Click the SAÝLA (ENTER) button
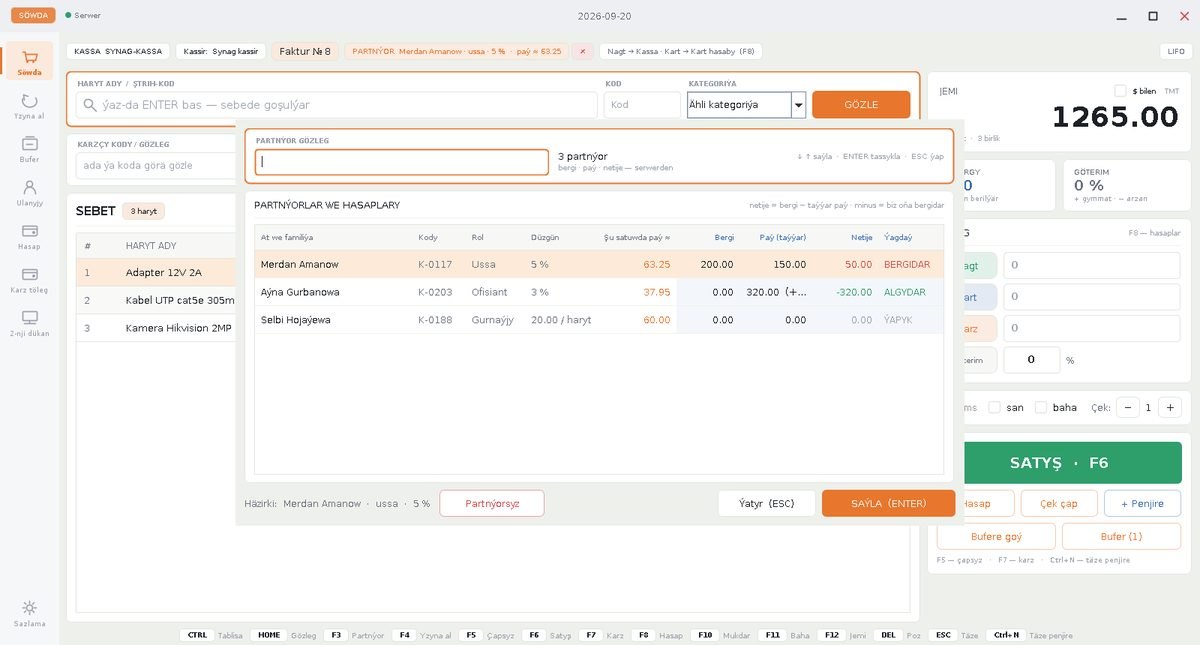 (888, 503)
